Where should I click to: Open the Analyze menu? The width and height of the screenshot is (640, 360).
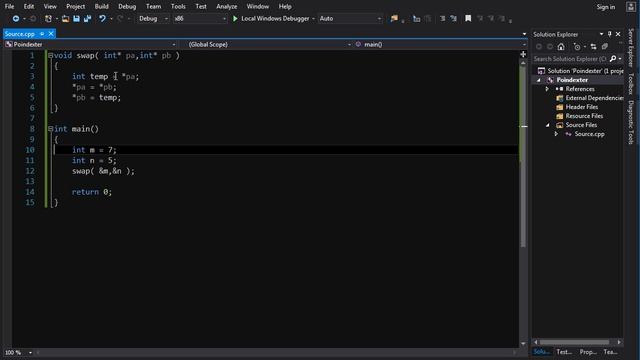tap(227, 7)
